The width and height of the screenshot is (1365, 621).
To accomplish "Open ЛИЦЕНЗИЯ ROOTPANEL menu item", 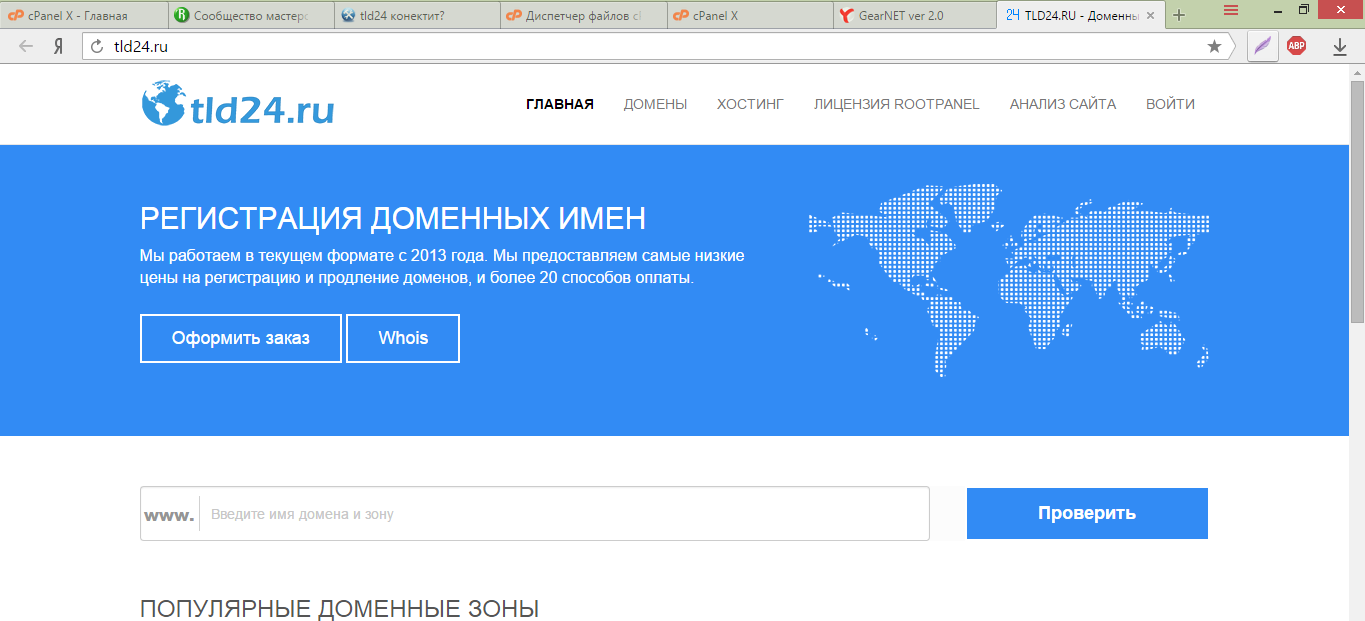I will coord(896,104).
